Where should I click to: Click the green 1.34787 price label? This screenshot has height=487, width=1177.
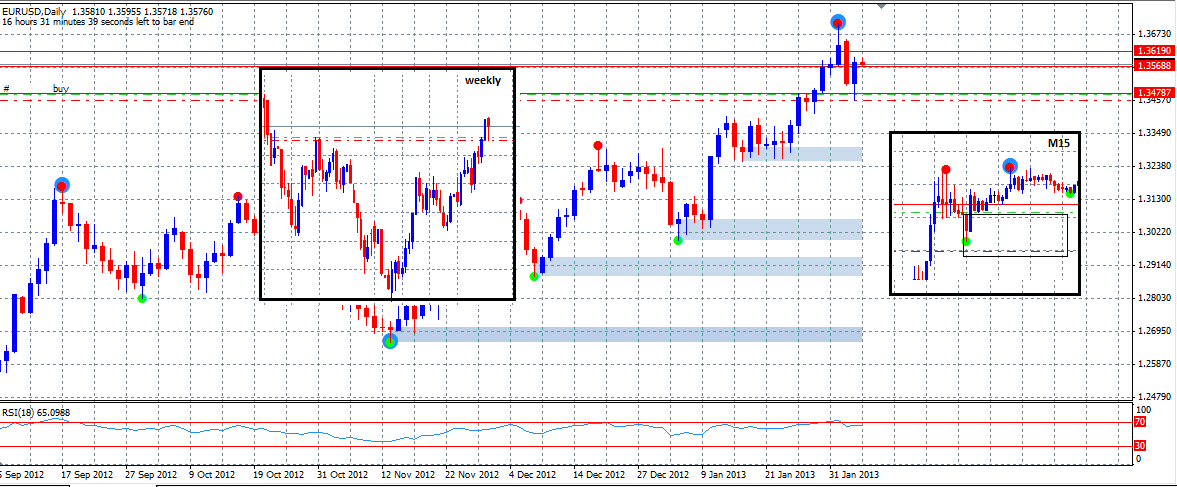[1150, 93]
